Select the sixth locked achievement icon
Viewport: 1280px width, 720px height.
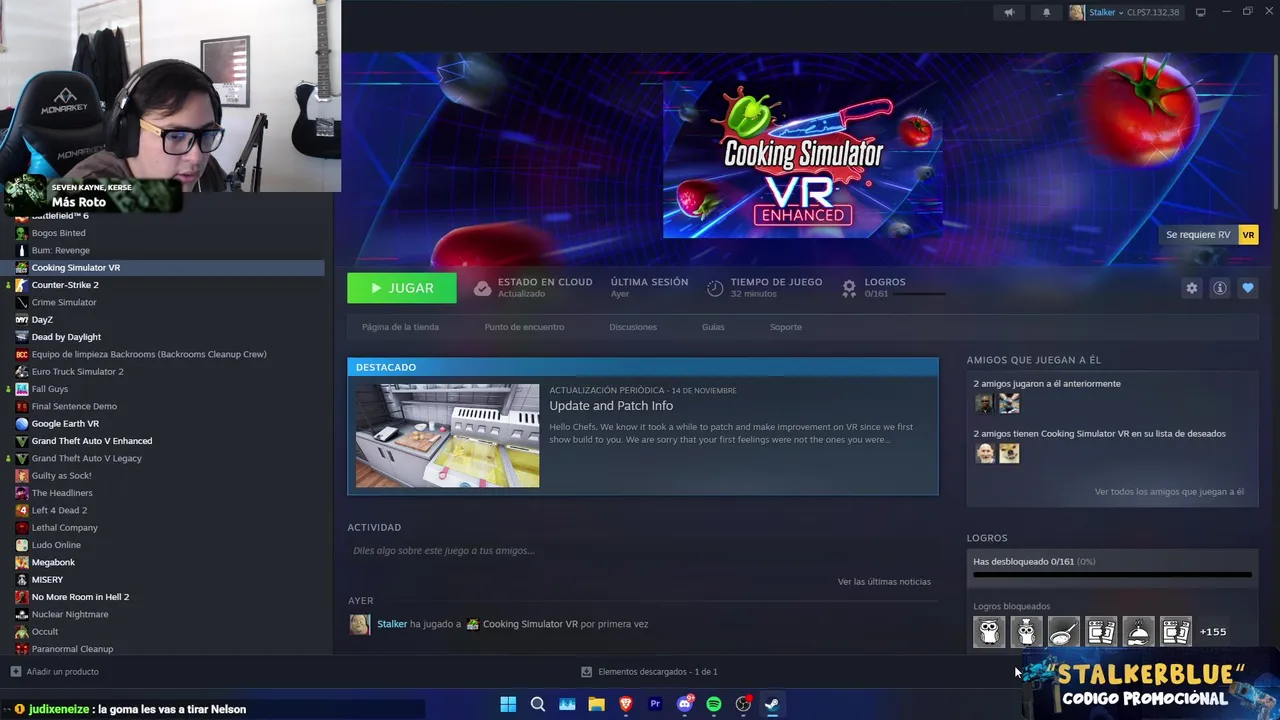point(1175,632)
